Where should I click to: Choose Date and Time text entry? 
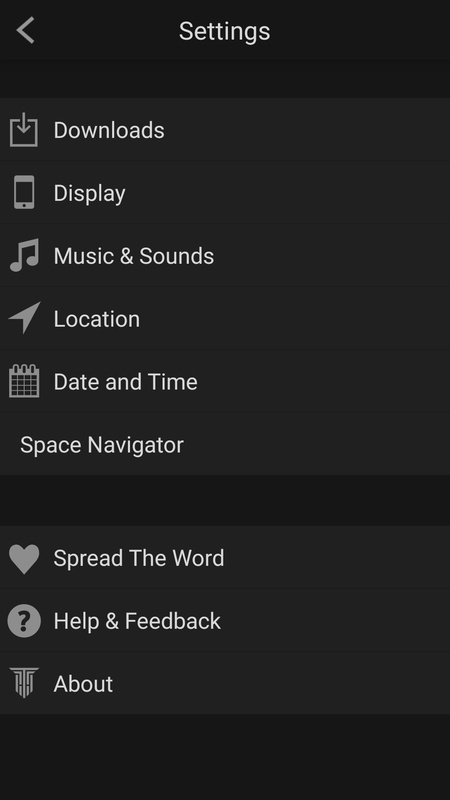pos(126,382)
